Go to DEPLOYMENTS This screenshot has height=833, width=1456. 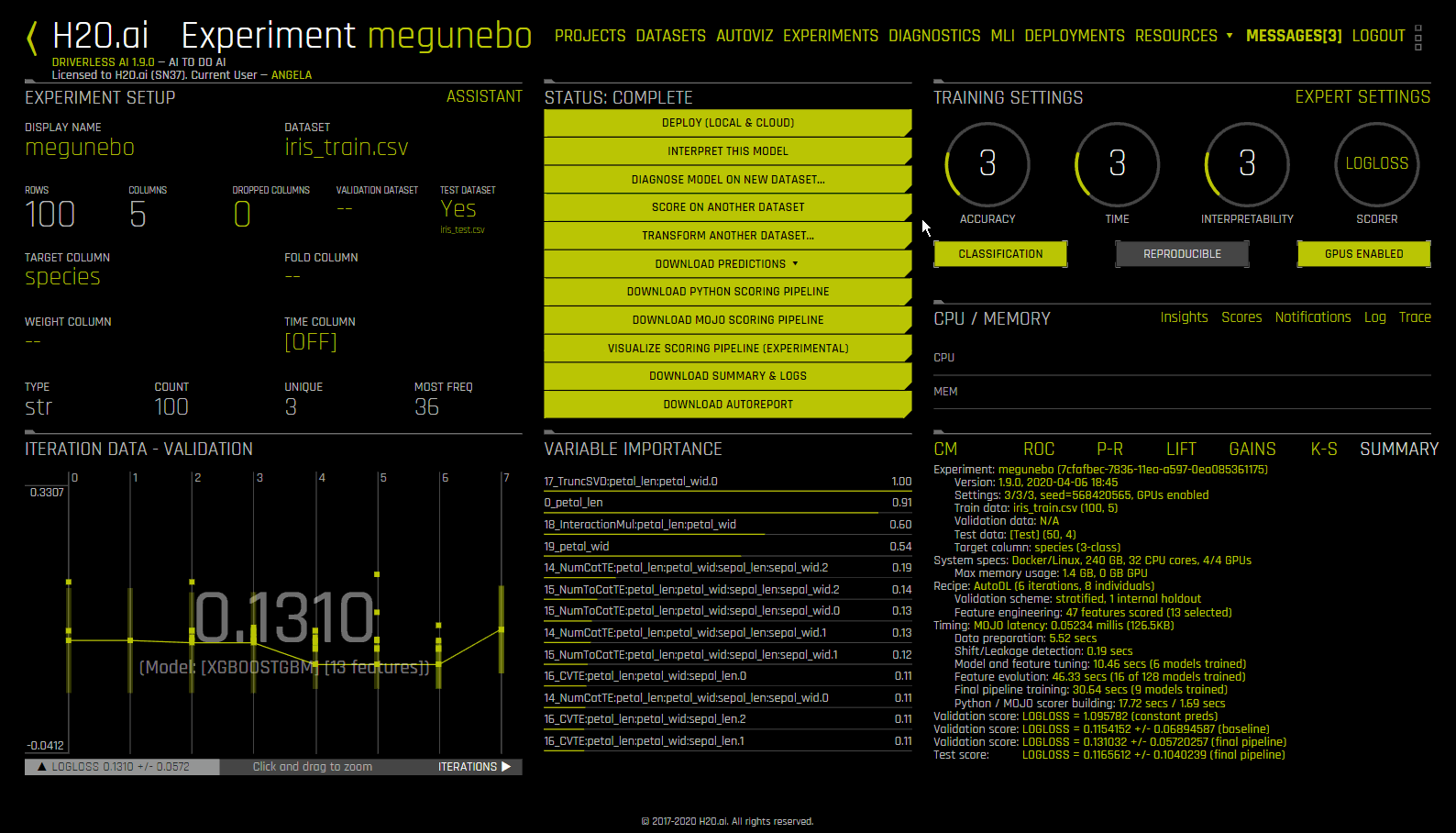coord(1075,36)
